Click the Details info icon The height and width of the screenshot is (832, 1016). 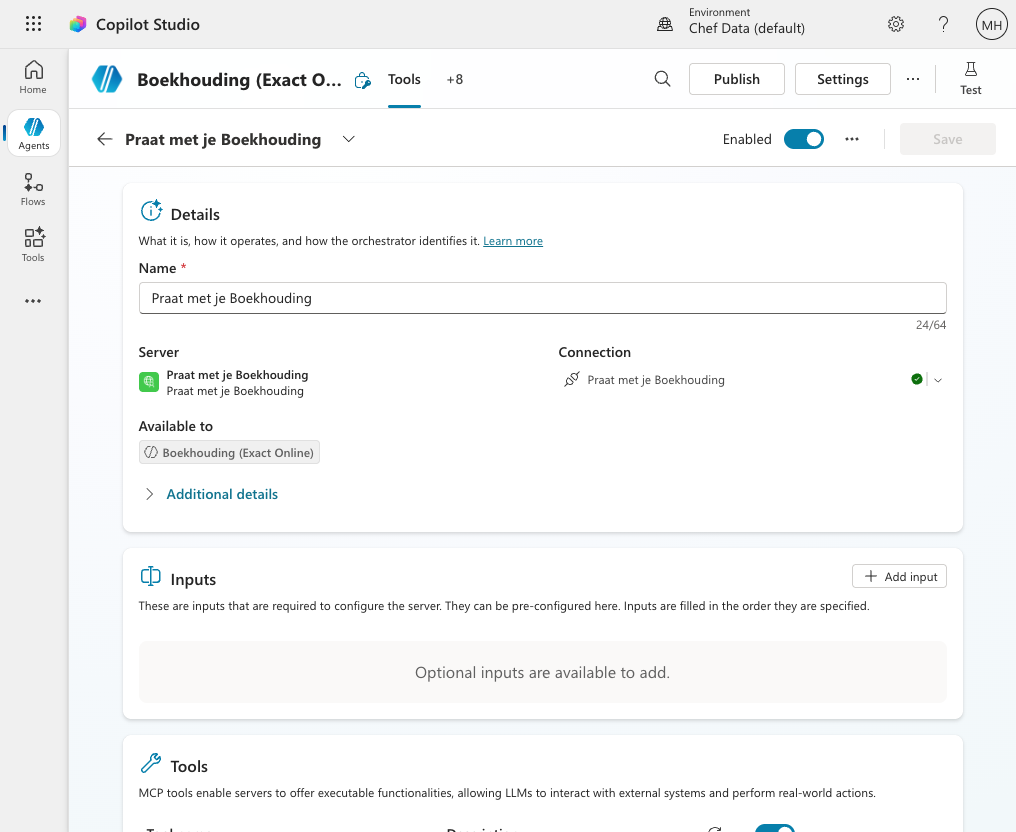pos(151,211)
